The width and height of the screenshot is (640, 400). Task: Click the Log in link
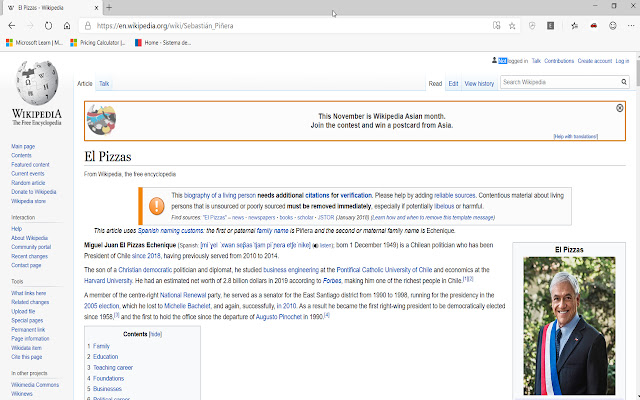(x=622, y=61)
